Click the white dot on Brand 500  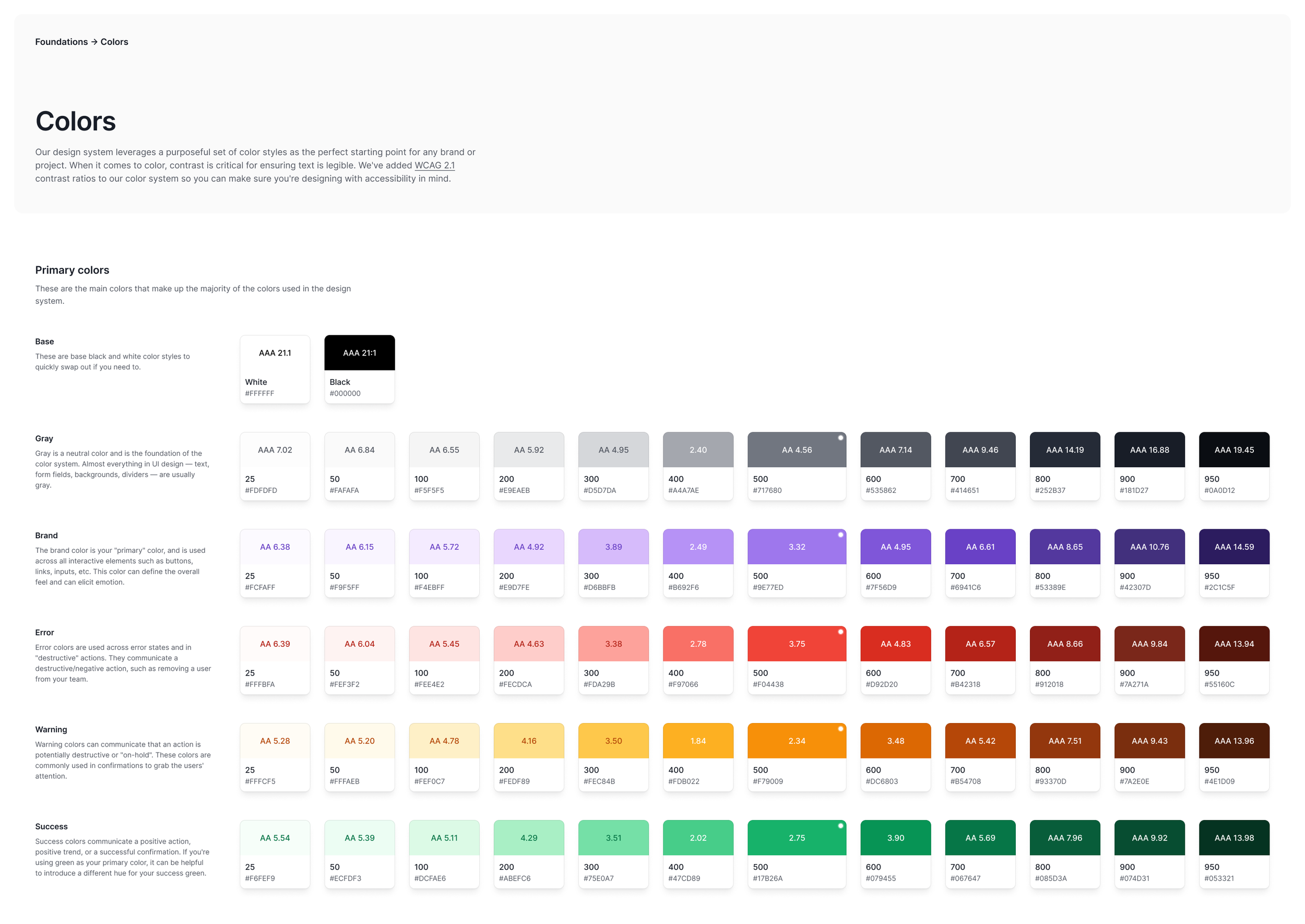(840, 534)
